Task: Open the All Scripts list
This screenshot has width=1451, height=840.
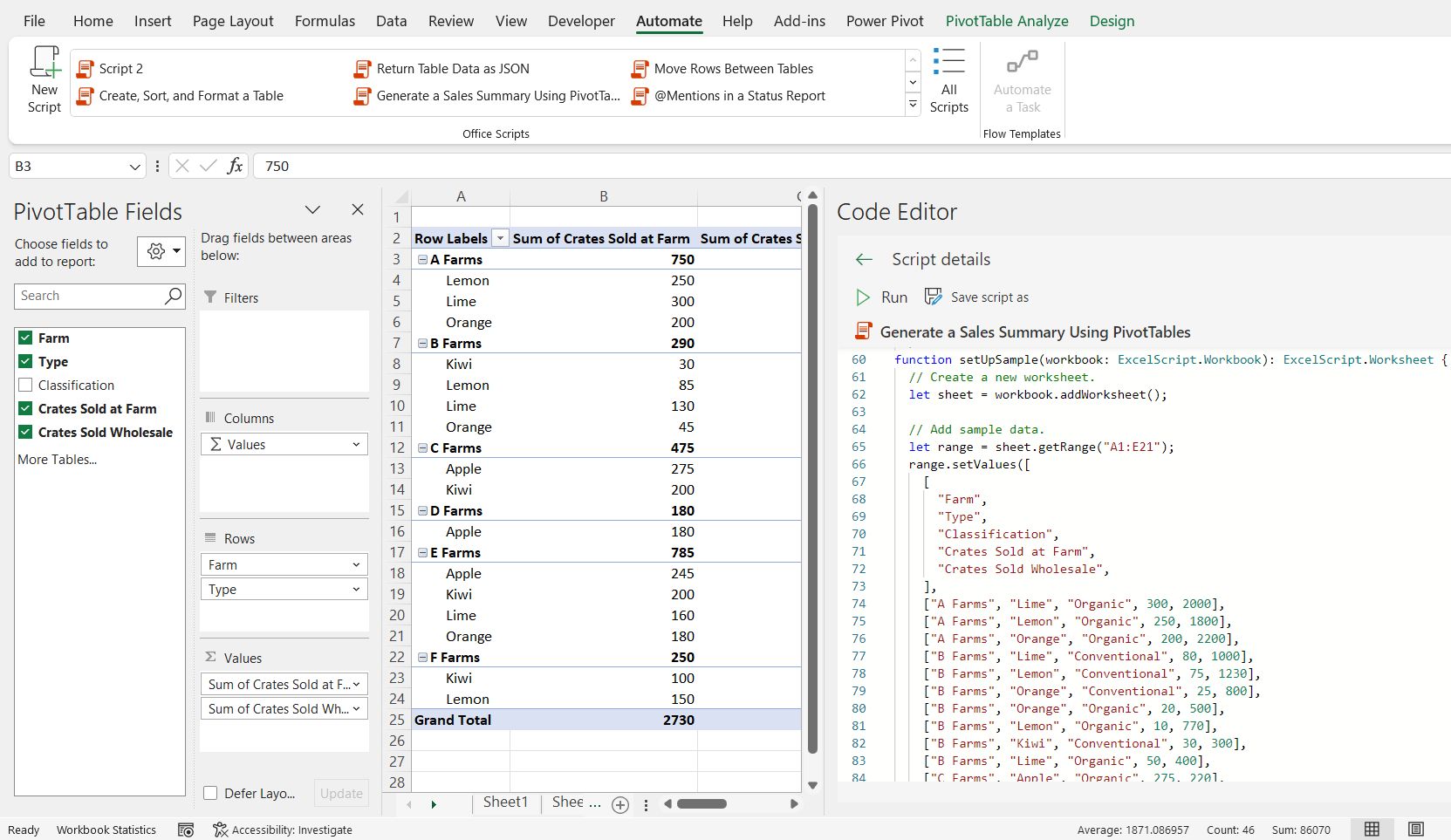Action: coord(948,80)
